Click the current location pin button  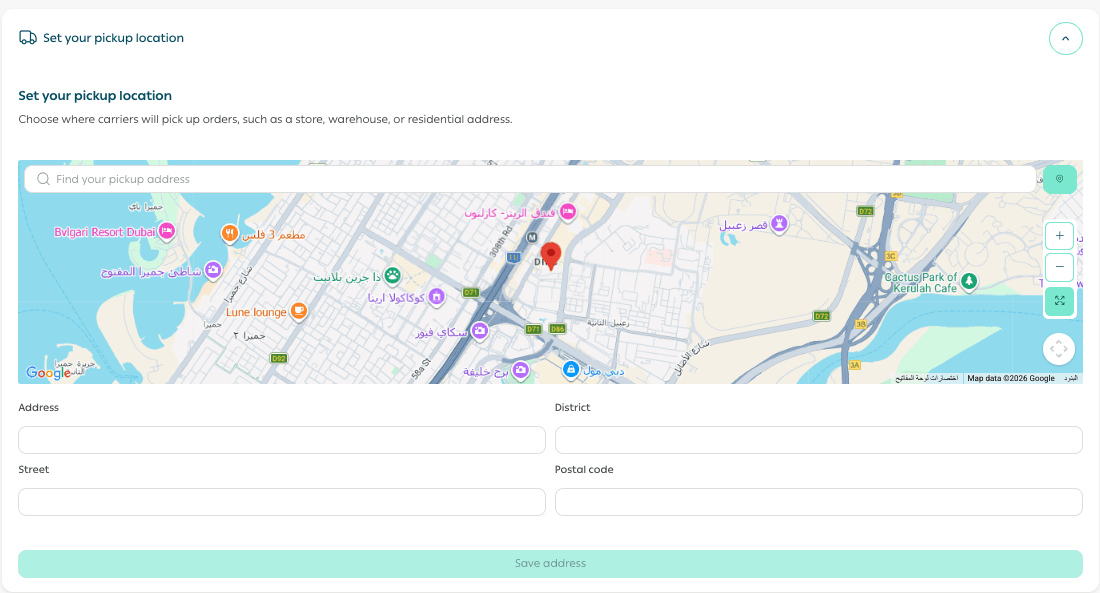(x=1059, y=179)
